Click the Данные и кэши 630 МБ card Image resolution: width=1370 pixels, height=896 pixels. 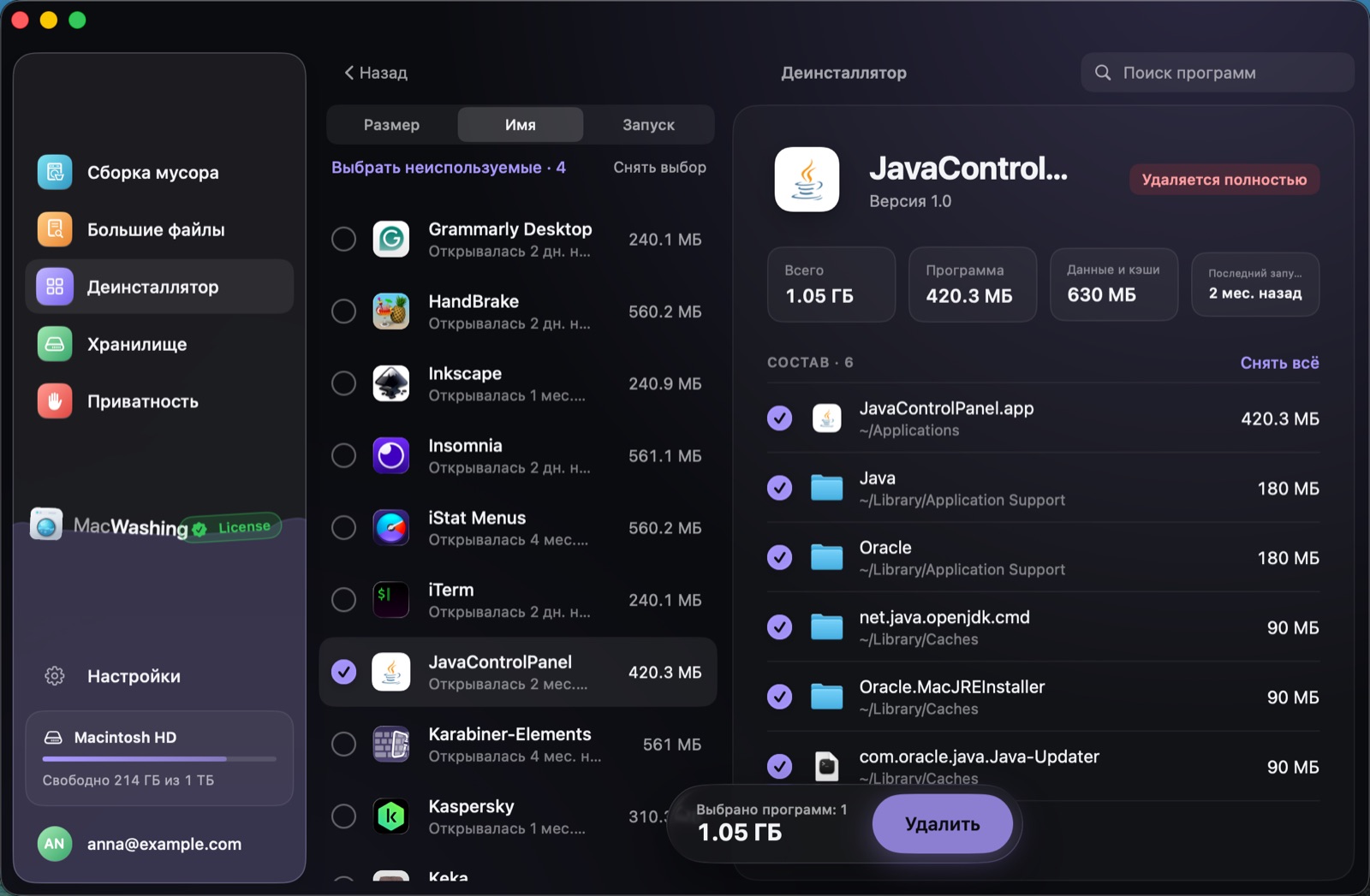1114,284
